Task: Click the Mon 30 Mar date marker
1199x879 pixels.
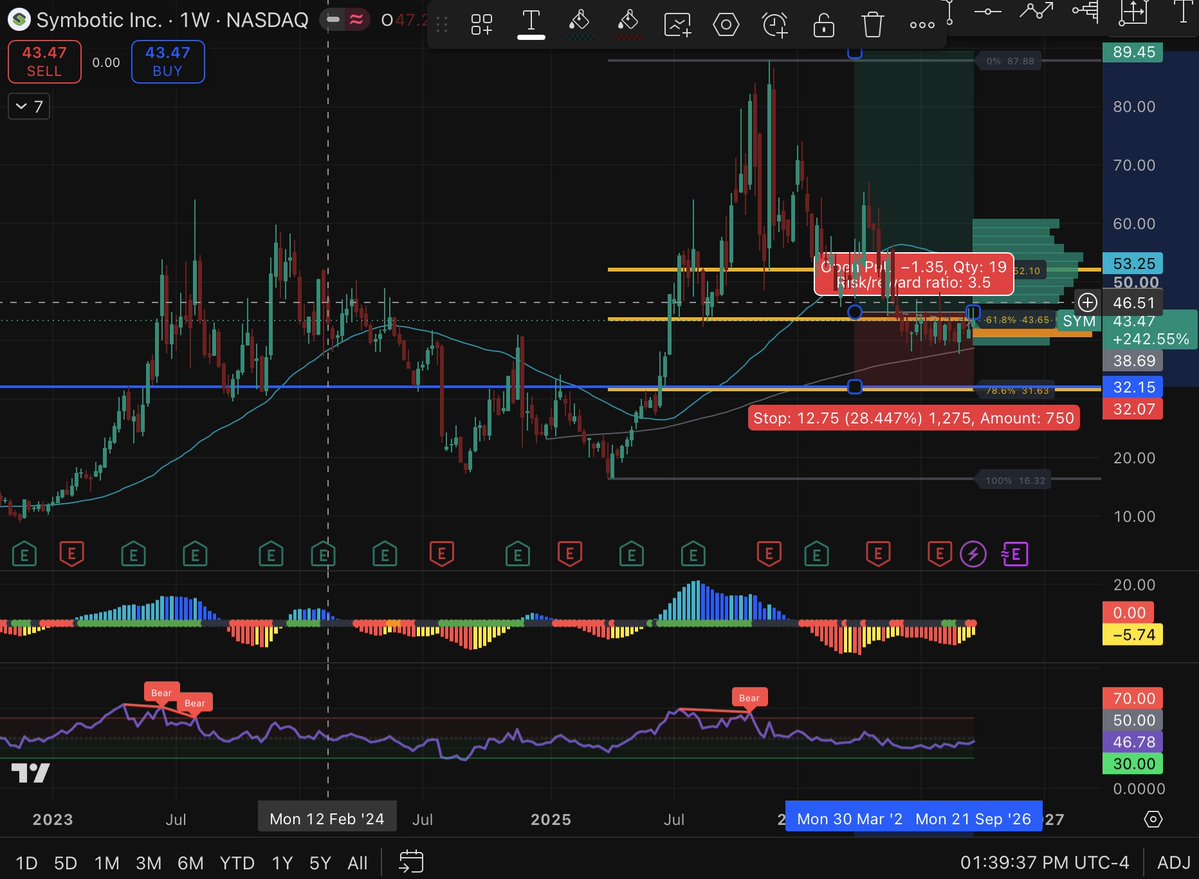Action: point(849,819)
